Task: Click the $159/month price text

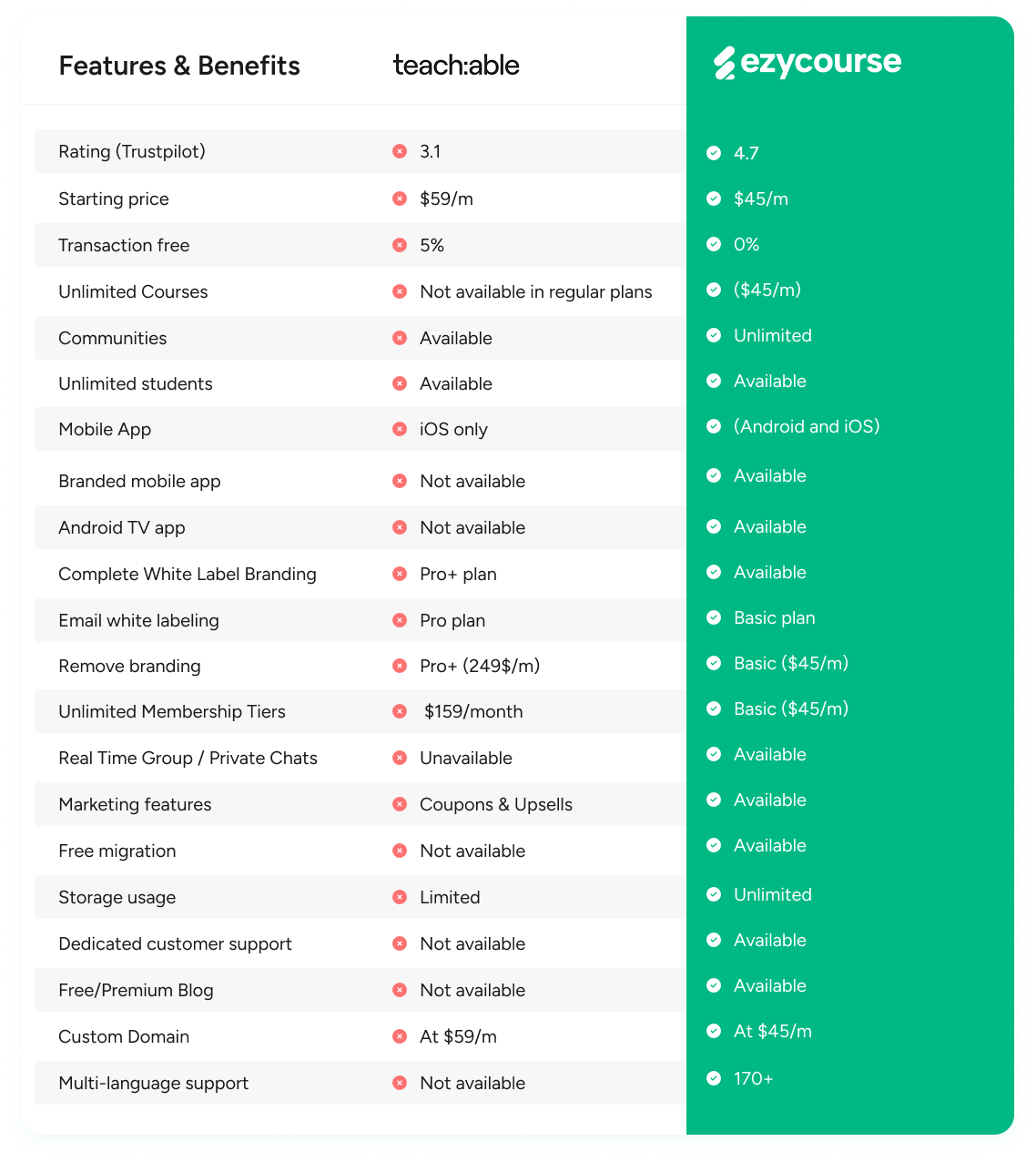Action: (x=473, y=711)
